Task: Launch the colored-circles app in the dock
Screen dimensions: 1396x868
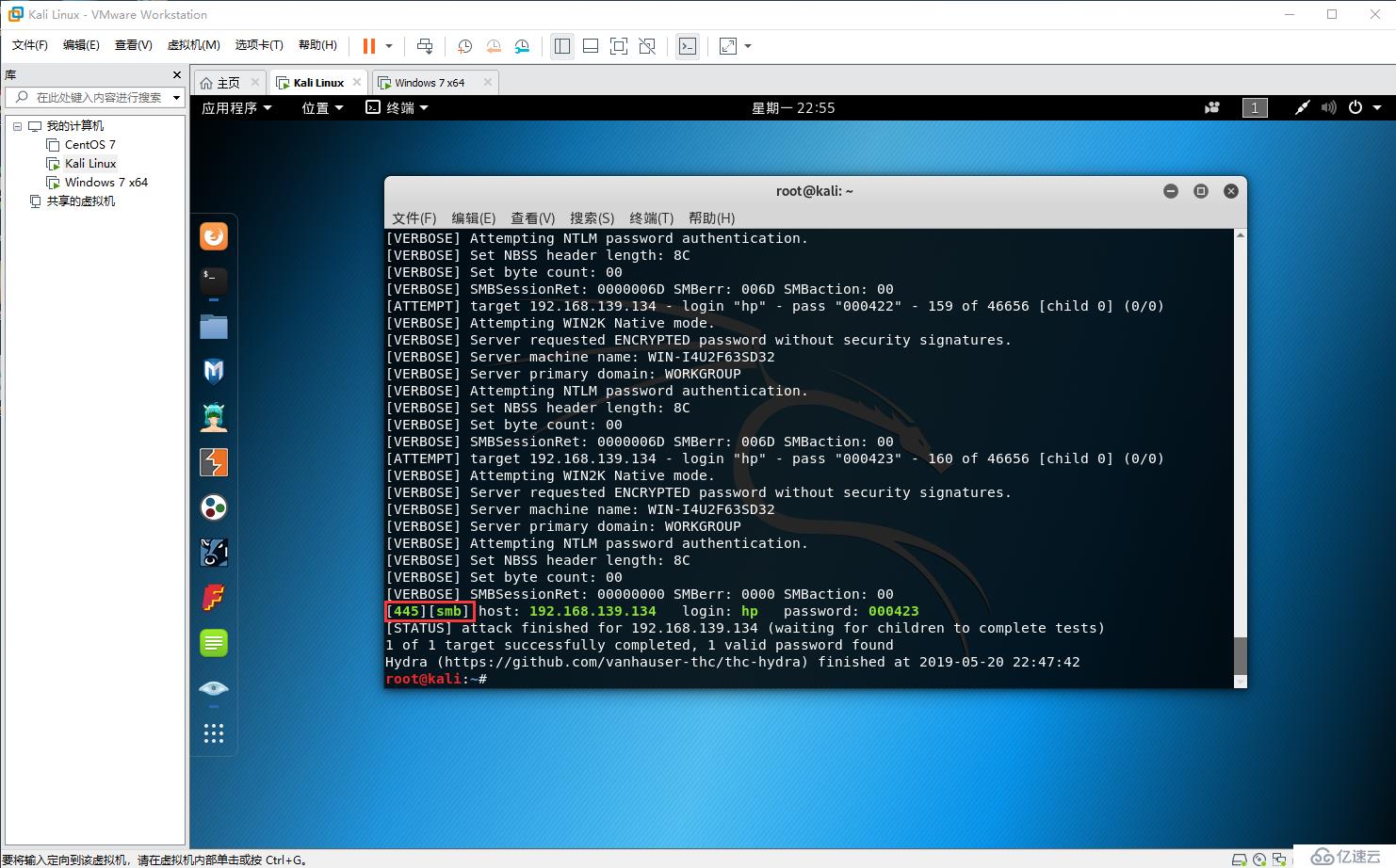Action: pos(214,507)
